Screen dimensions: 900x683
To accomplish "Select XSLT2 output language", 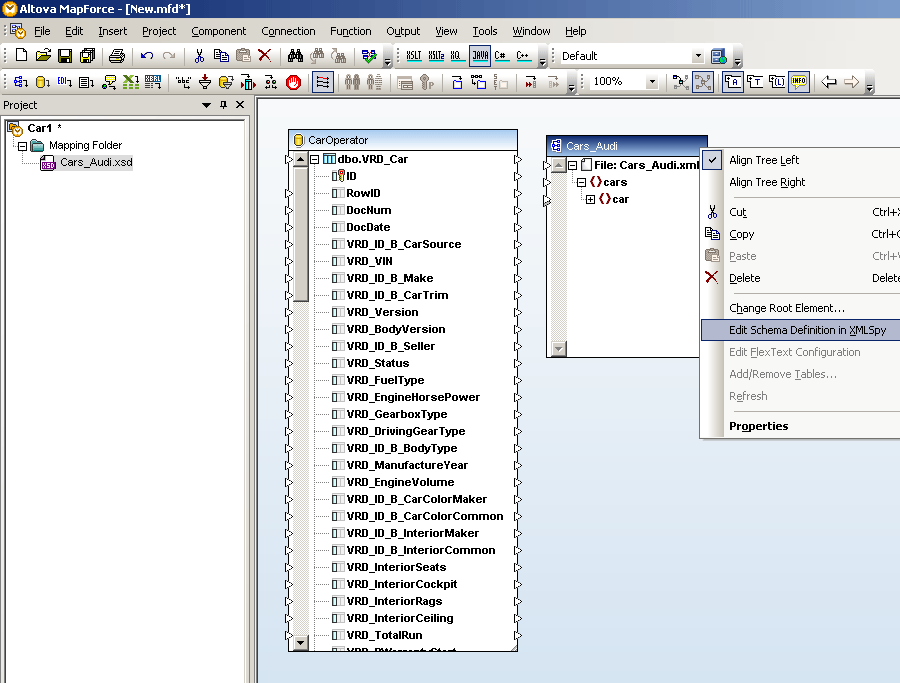I will pyautogui.click(x=436, y=56).
